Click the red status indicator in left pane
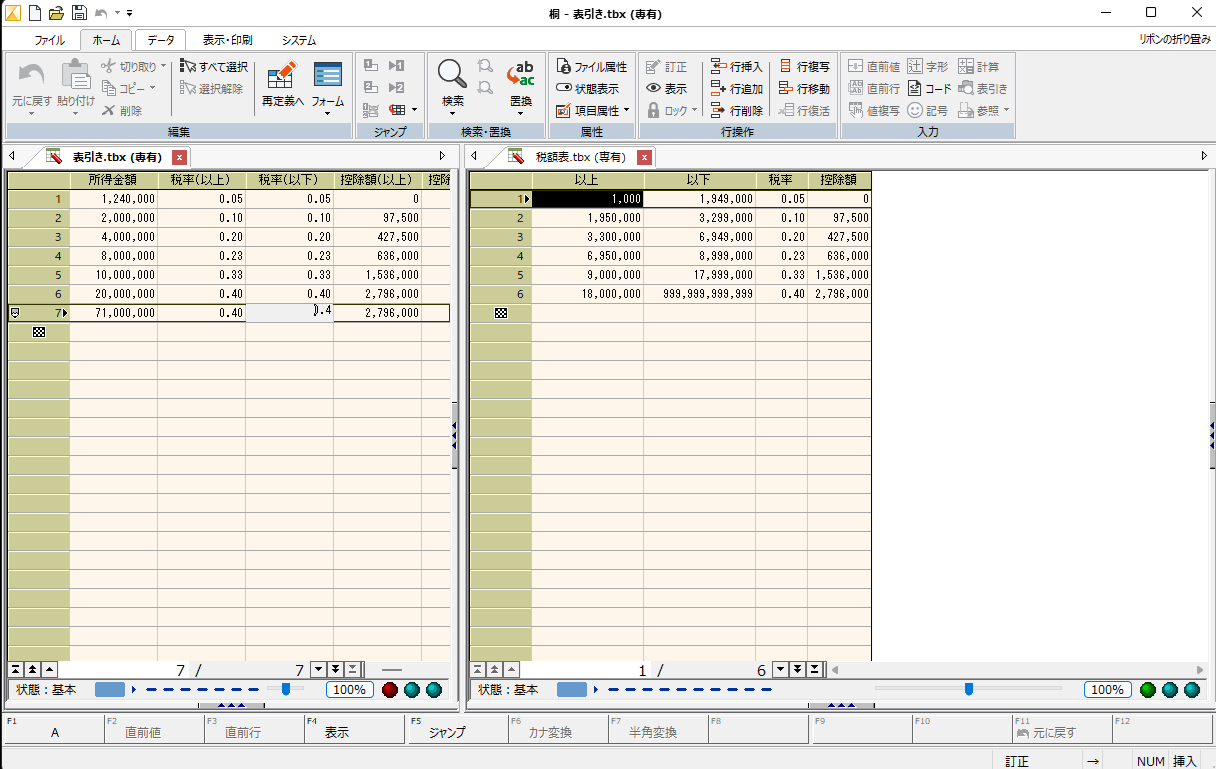1216x769 pixels. 390,690
